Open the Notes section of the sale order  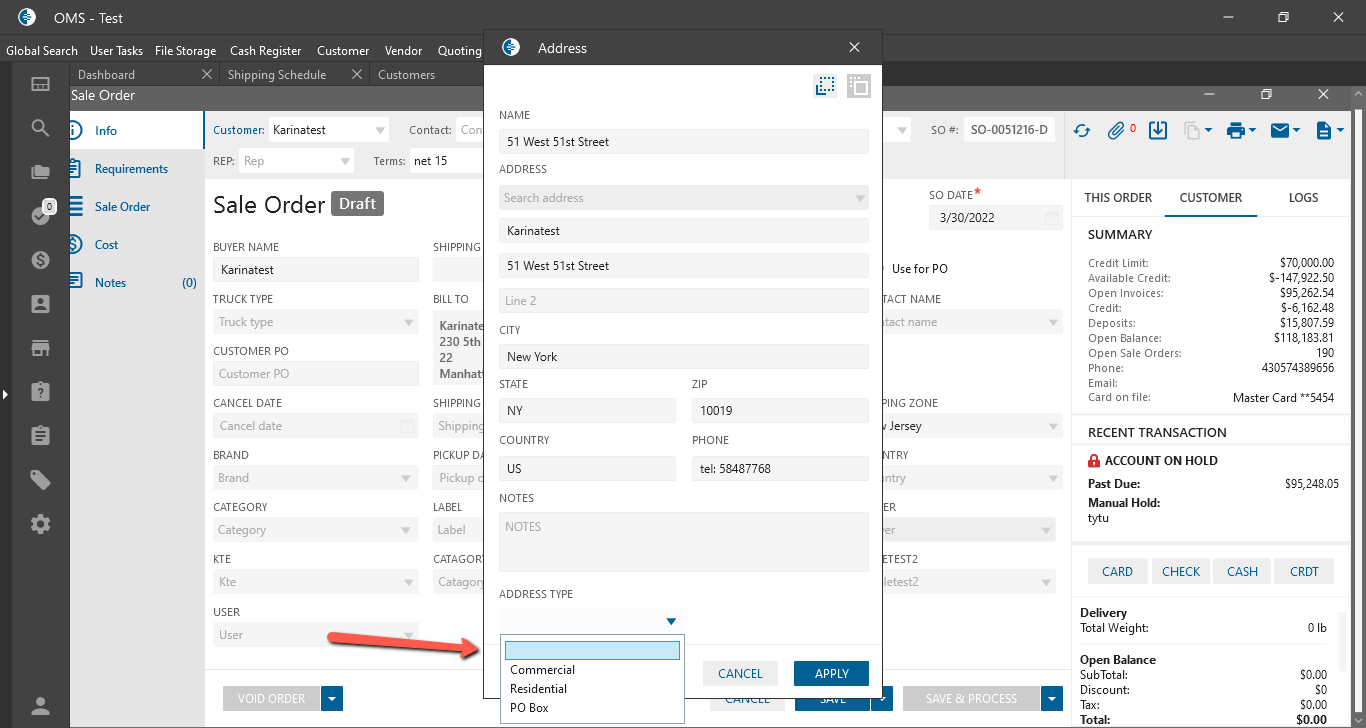(x=110, y=283)
